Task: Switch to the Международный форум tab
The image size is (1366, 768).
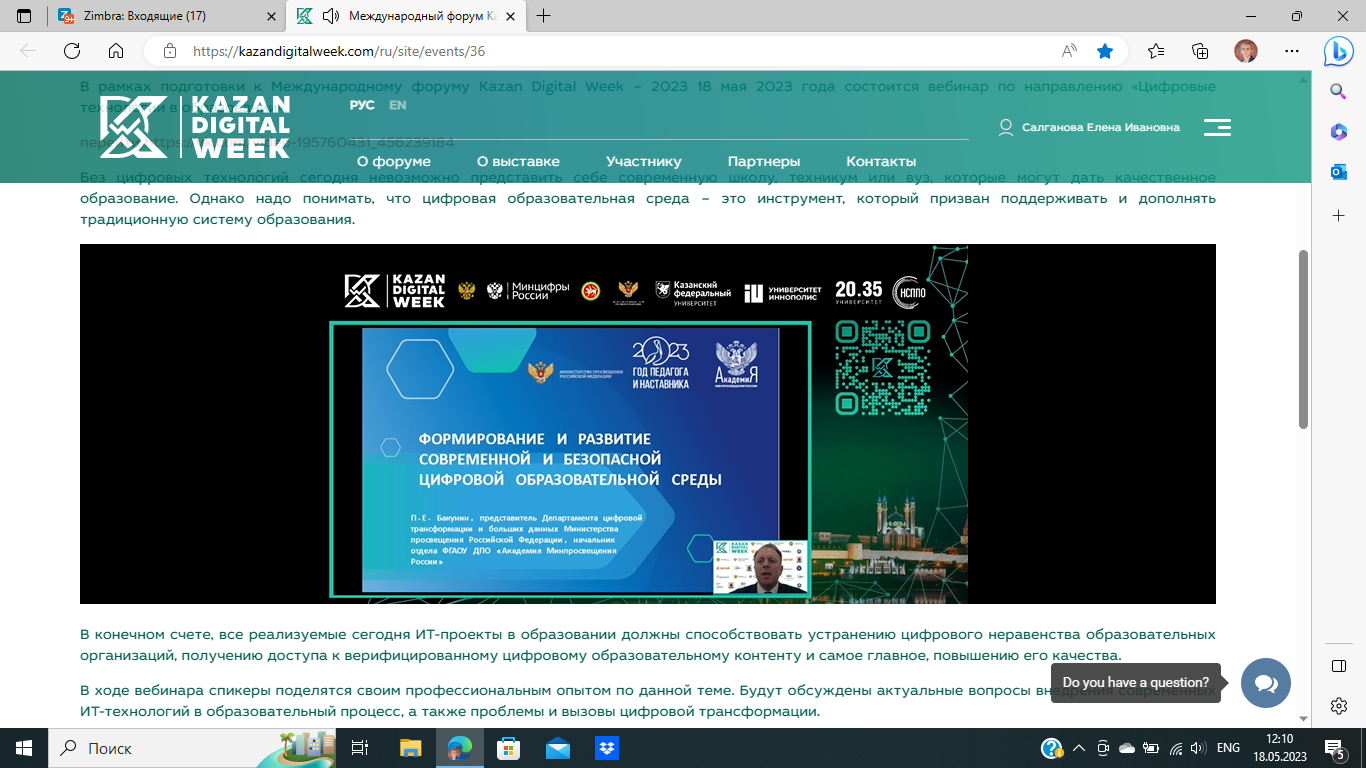Action: pos(405,16)
